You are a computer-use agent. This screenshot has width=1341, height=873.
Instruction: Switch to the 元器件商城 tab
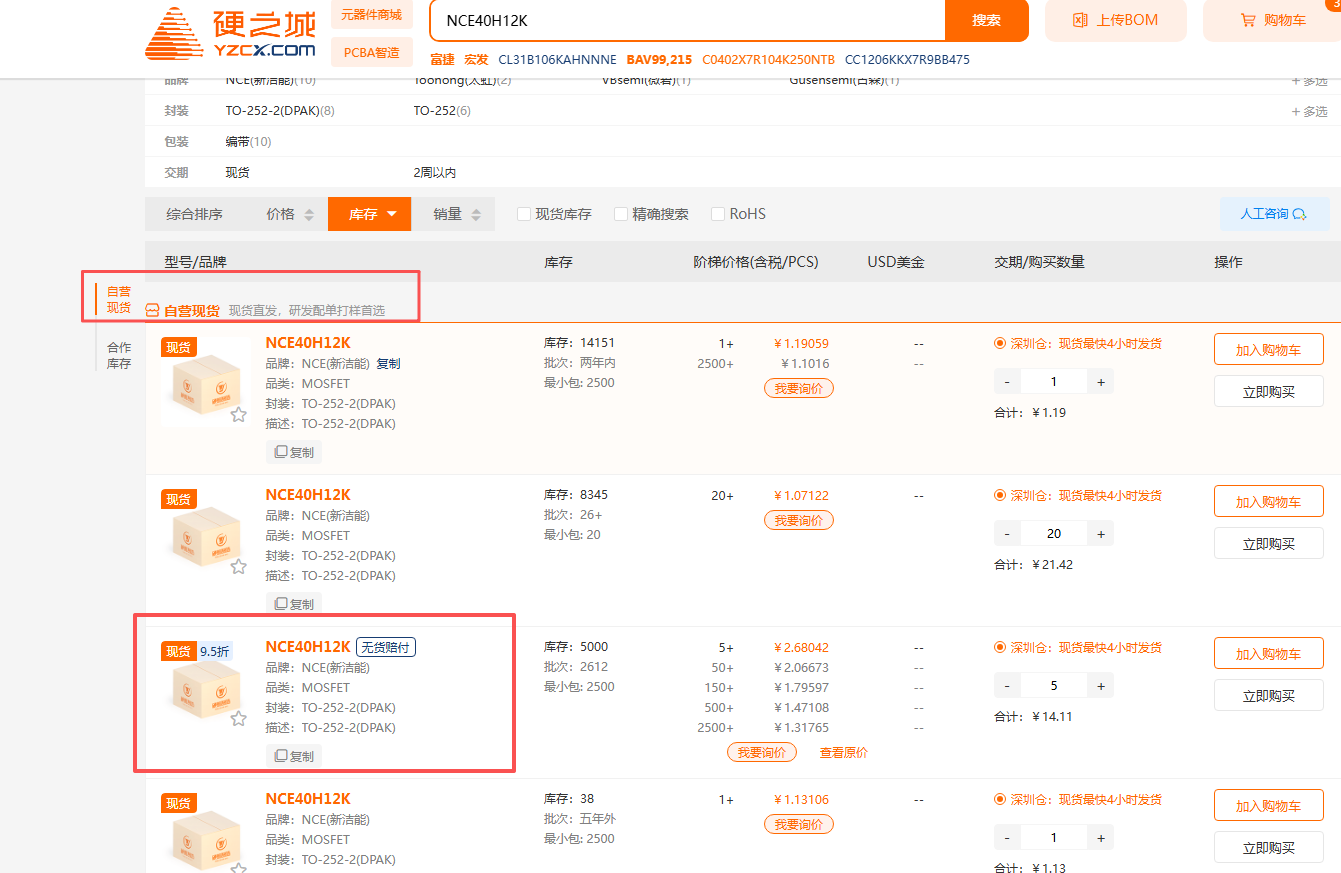click(371, 15)
